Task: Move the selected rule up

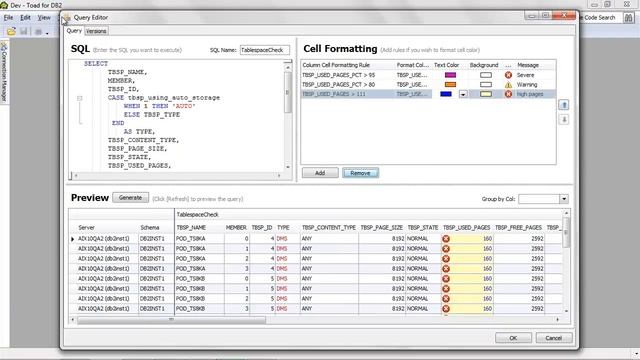Action: tap(564, 105)
